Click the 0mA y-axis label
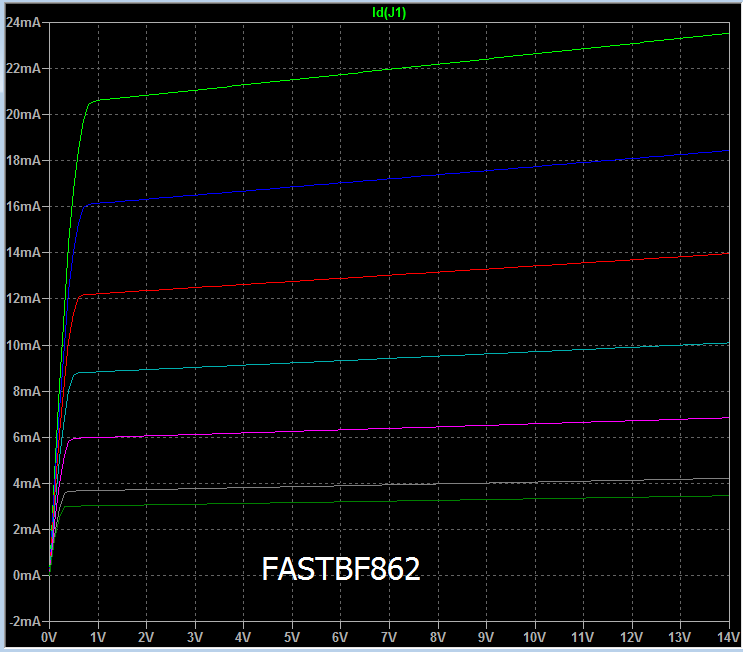Image resolution: width=743 pixels, height=652 pixels. (27, 575)
